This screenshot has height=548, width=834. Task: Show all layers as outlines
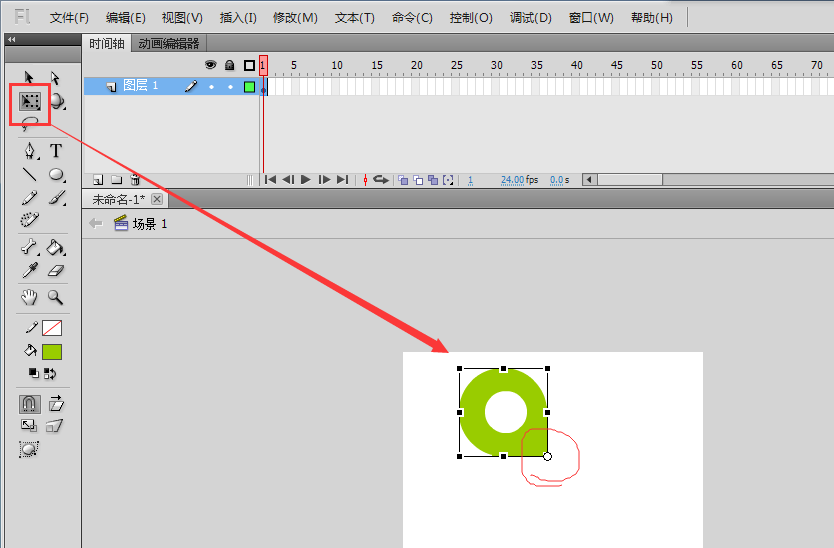(249, 65)
